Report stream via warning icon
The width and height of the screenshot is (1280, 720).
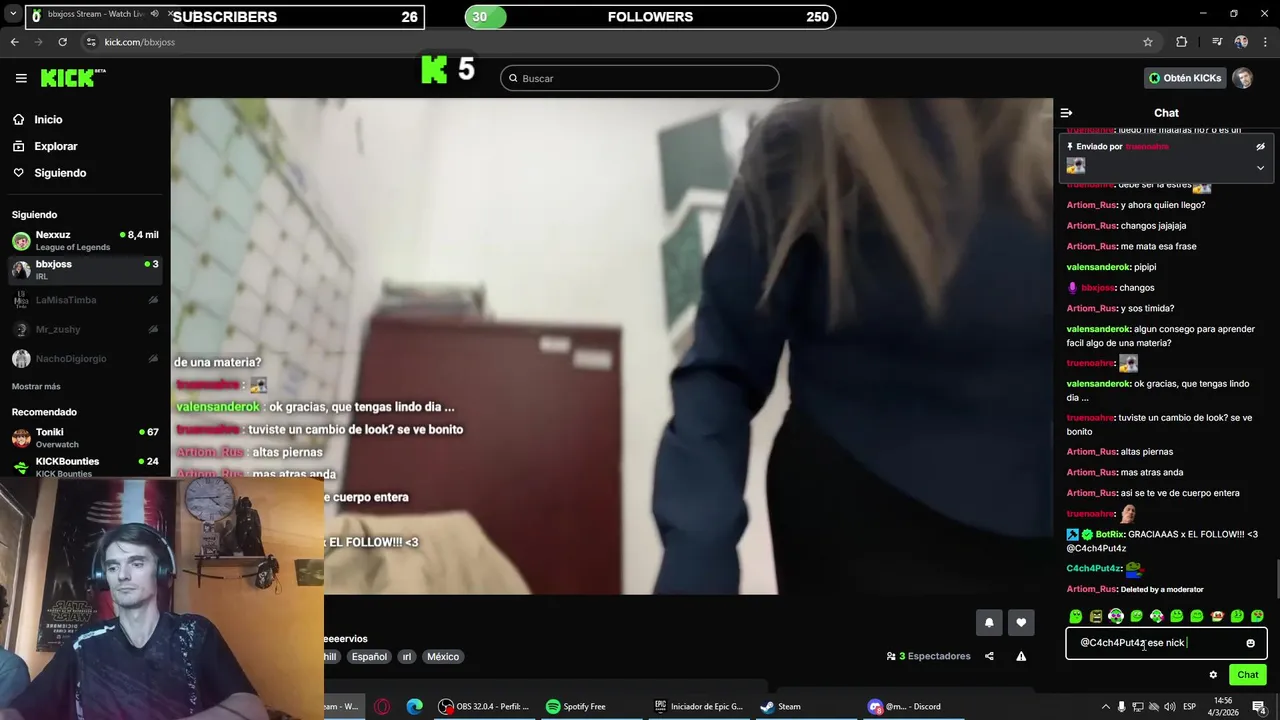click(x=1021, y=656)
